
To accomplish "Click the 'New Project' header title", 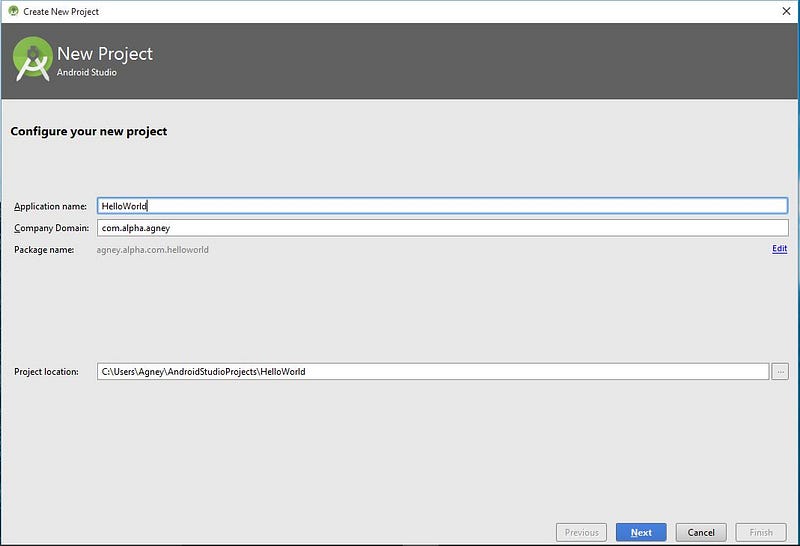I will 105,54.
